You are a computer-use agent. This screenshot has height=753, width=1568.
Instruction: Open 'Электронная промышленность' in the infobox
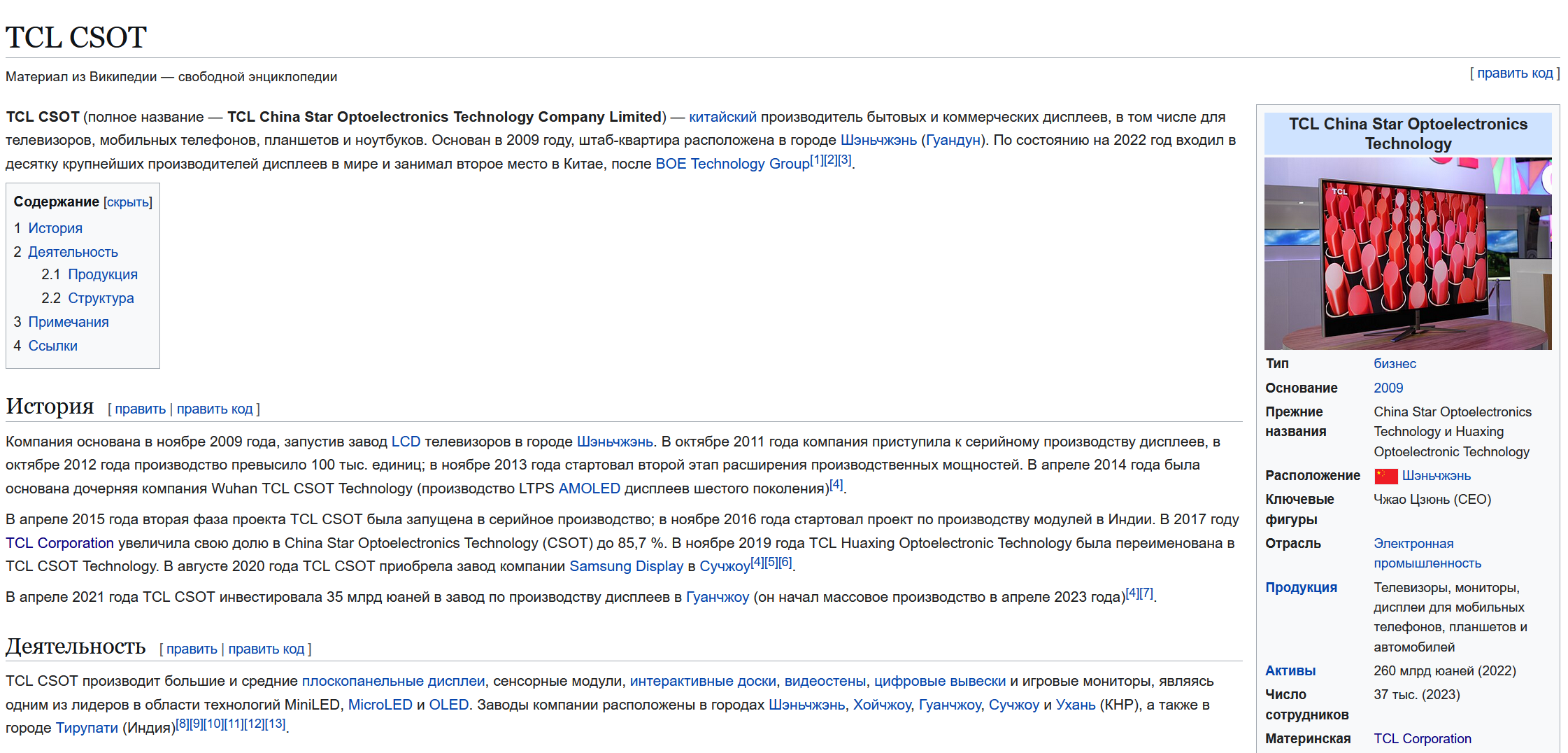[x=1427, y=554]
